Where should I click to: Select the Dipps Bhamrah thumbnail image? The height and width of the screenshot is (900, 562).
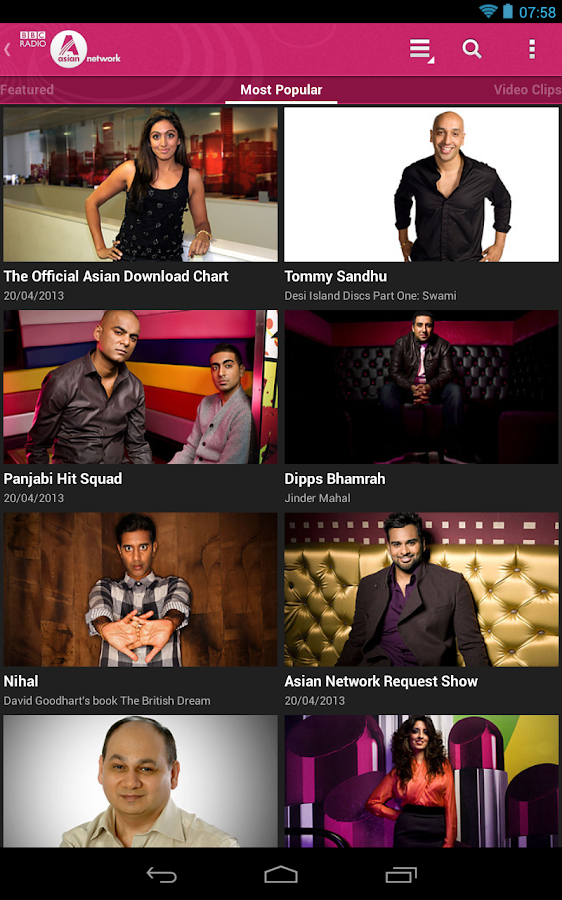(421, 387)
